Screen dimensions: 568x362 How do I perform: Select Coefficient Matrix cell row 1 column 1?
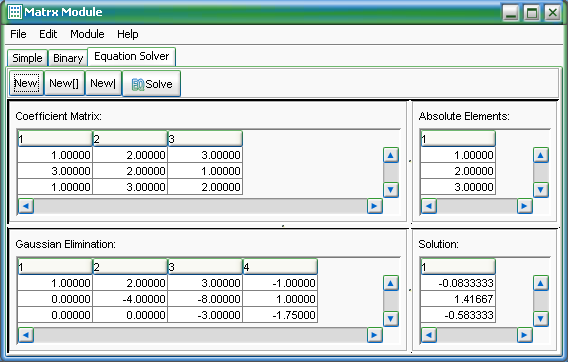point(55,155)
